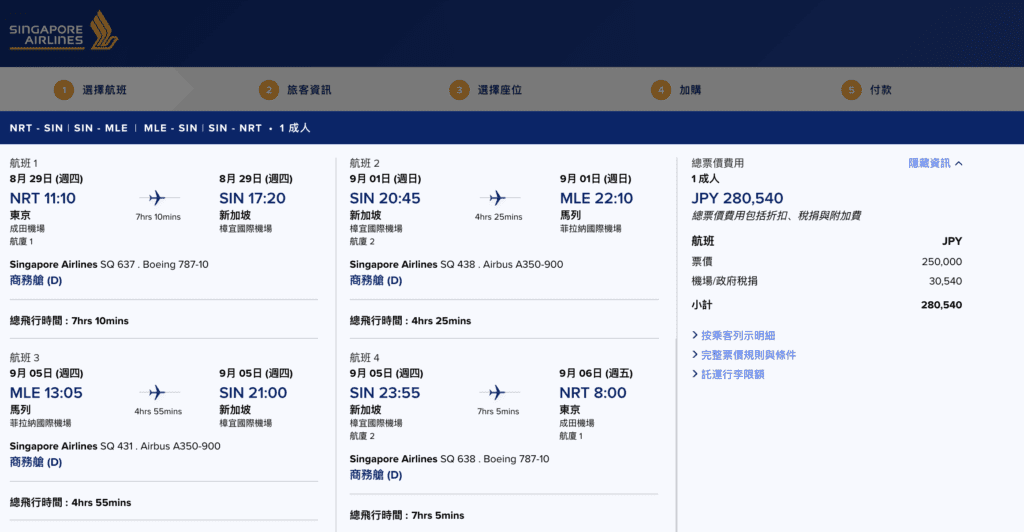Screen dimensions: 1024x532
Task: Click step 4 circle for 加購
Action: [661, 90]
